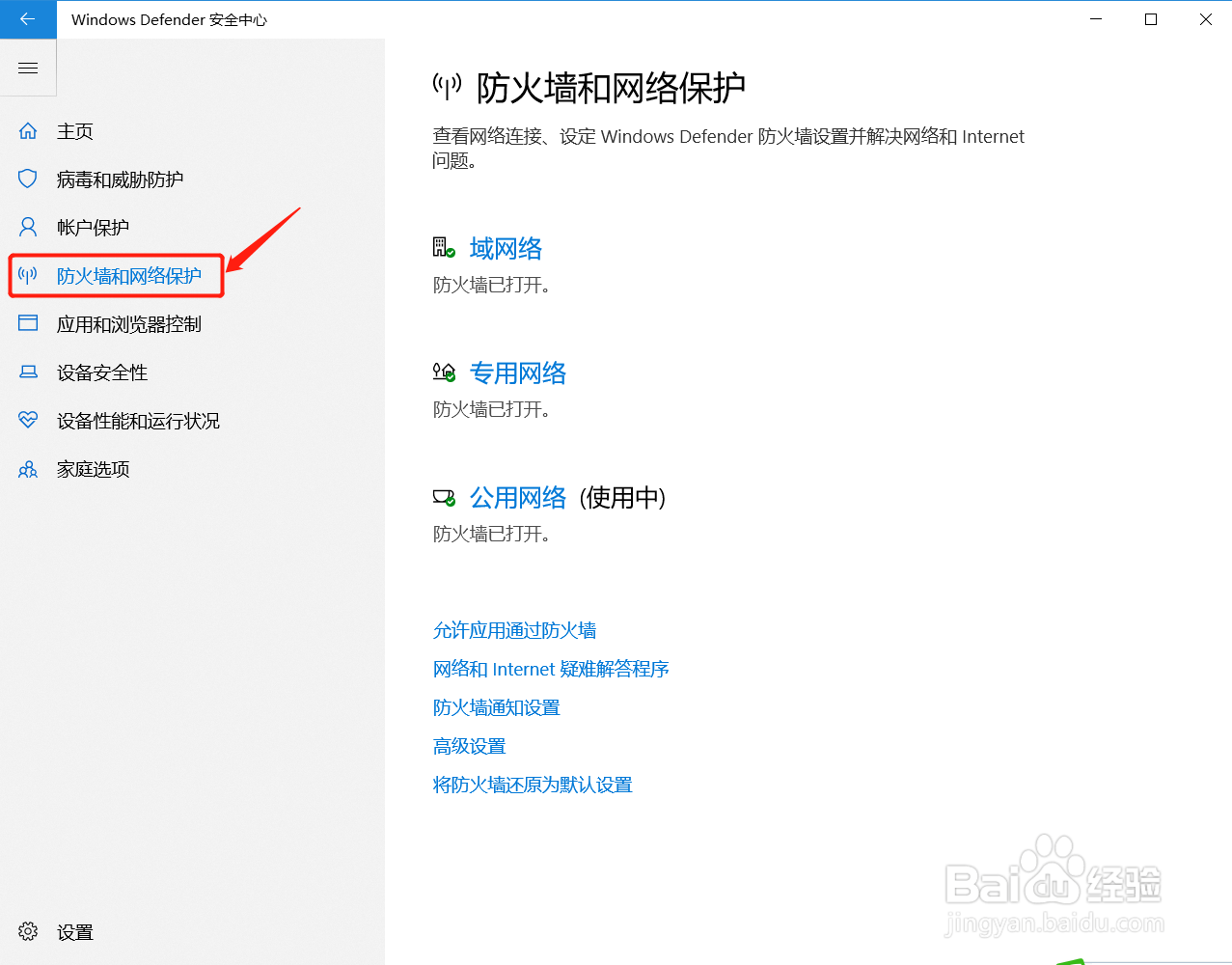Open the 公用网络 link
The height and width of the screenshot is (965, 1232).
coord(518,498)
